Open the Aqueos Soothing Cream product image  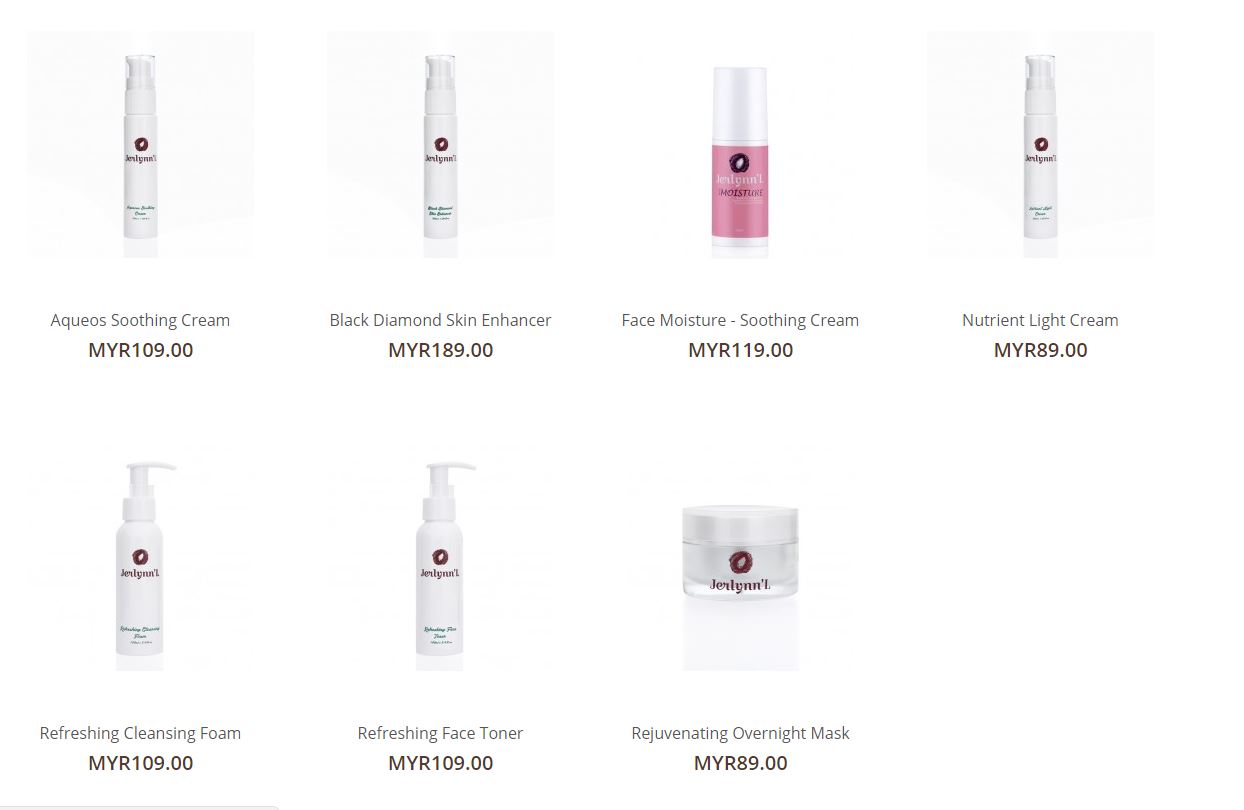tap(141, 145)
